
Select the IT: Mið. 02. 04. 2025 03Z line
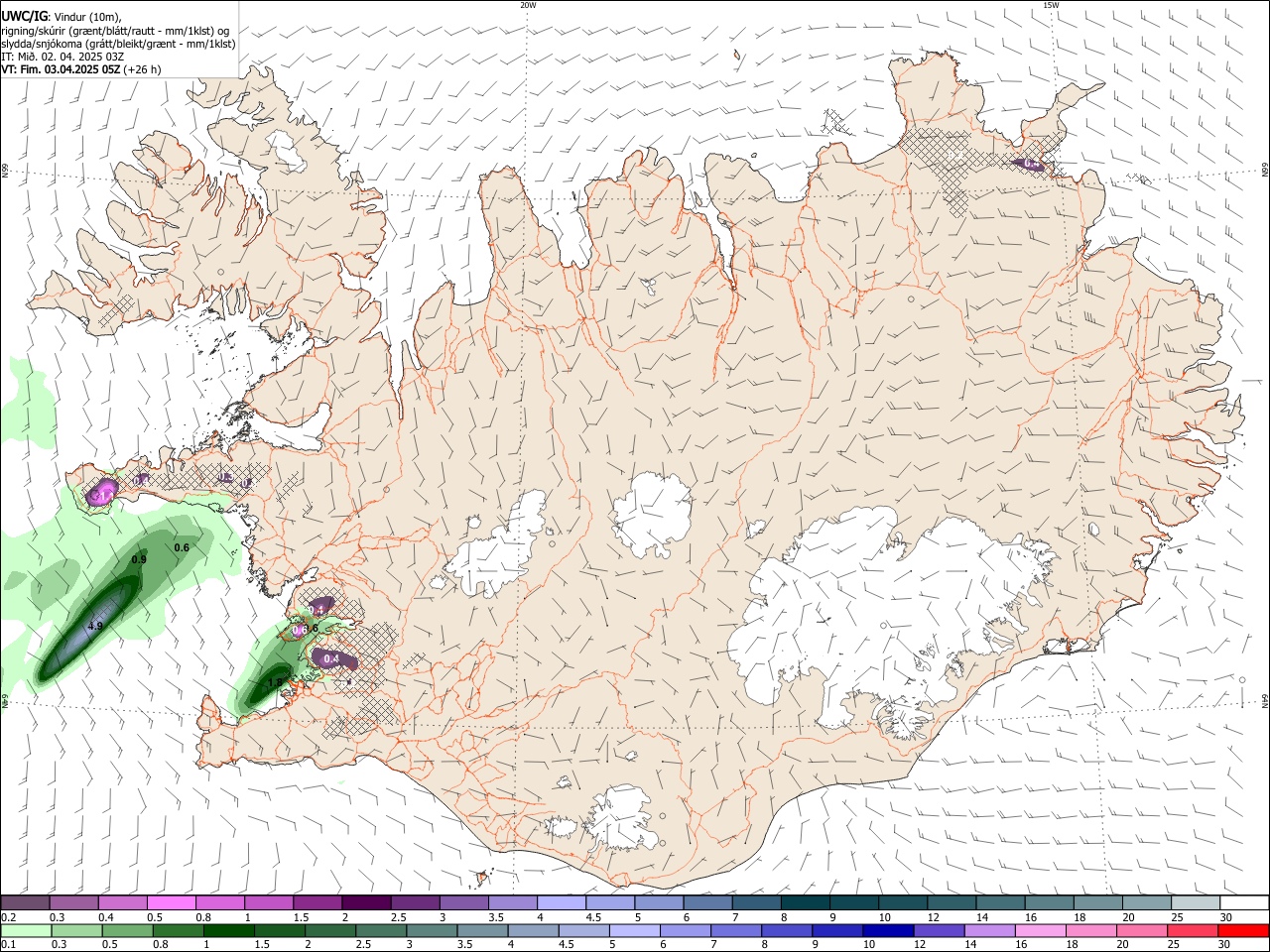(63, 57)
